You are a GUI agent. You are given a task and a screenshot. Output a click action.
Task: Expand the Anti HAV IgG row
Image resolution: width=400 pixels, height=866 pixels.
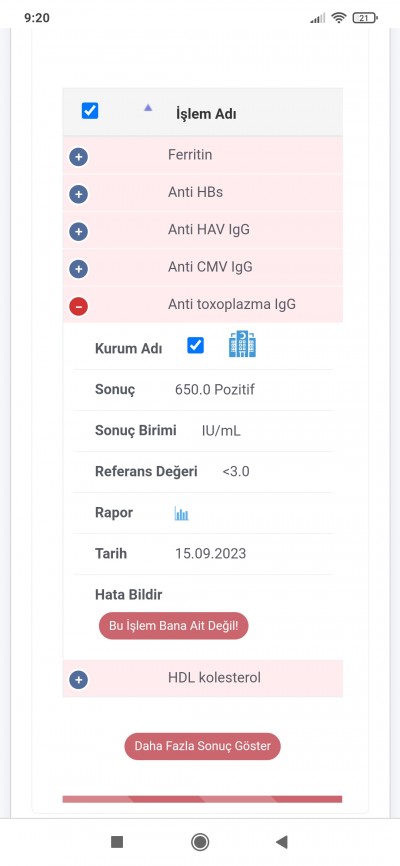point(78,232)
